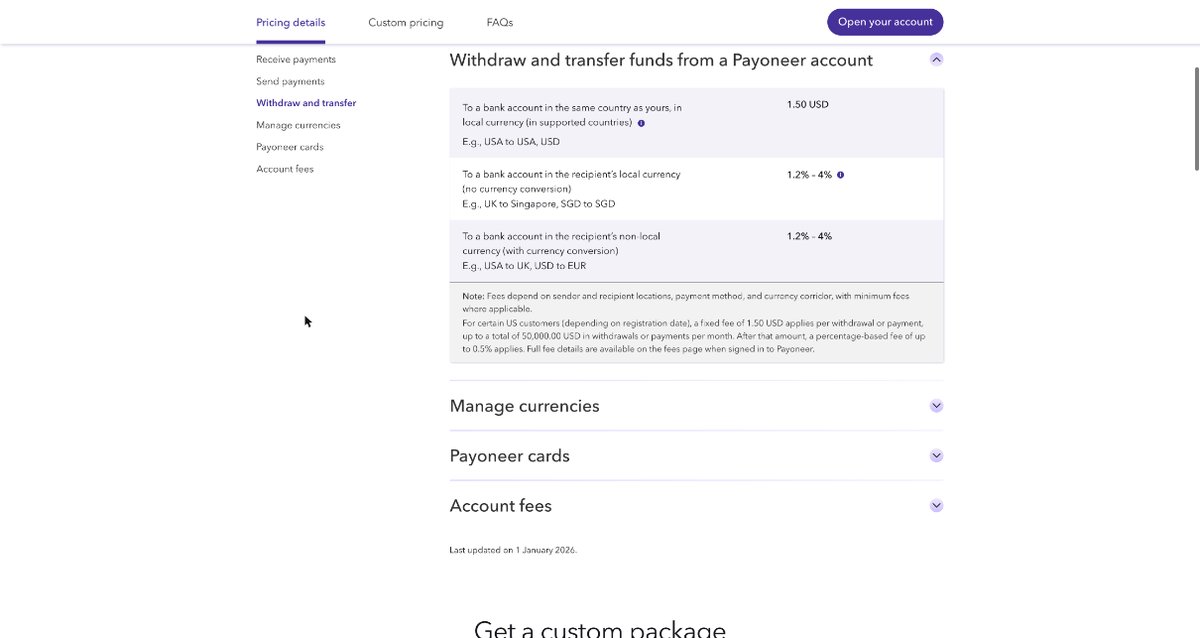Image resolution: width=1200 pixels, height=638 pixels.
Task: Click 'Last updated on 1 January 2026' text
Action: coord(513,550)
